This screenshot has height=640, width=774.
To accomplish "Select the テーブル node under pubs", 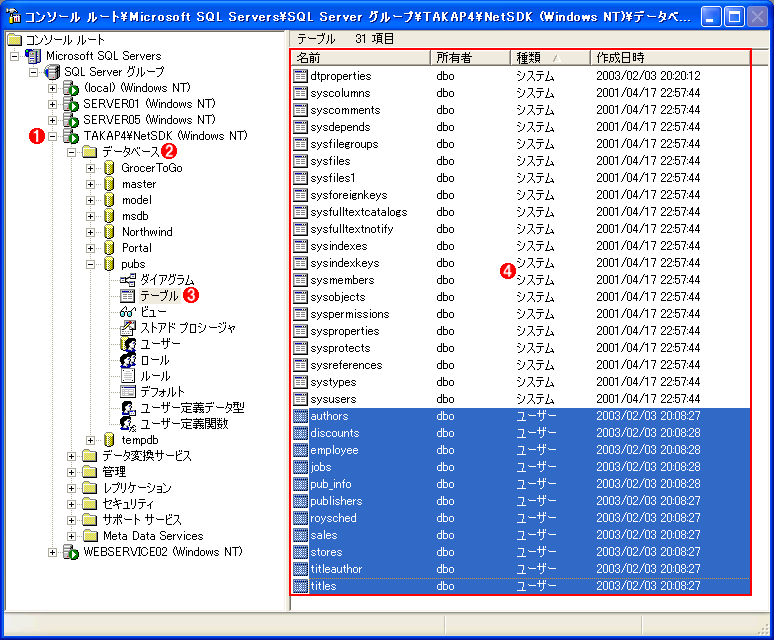I will [159, 296].
